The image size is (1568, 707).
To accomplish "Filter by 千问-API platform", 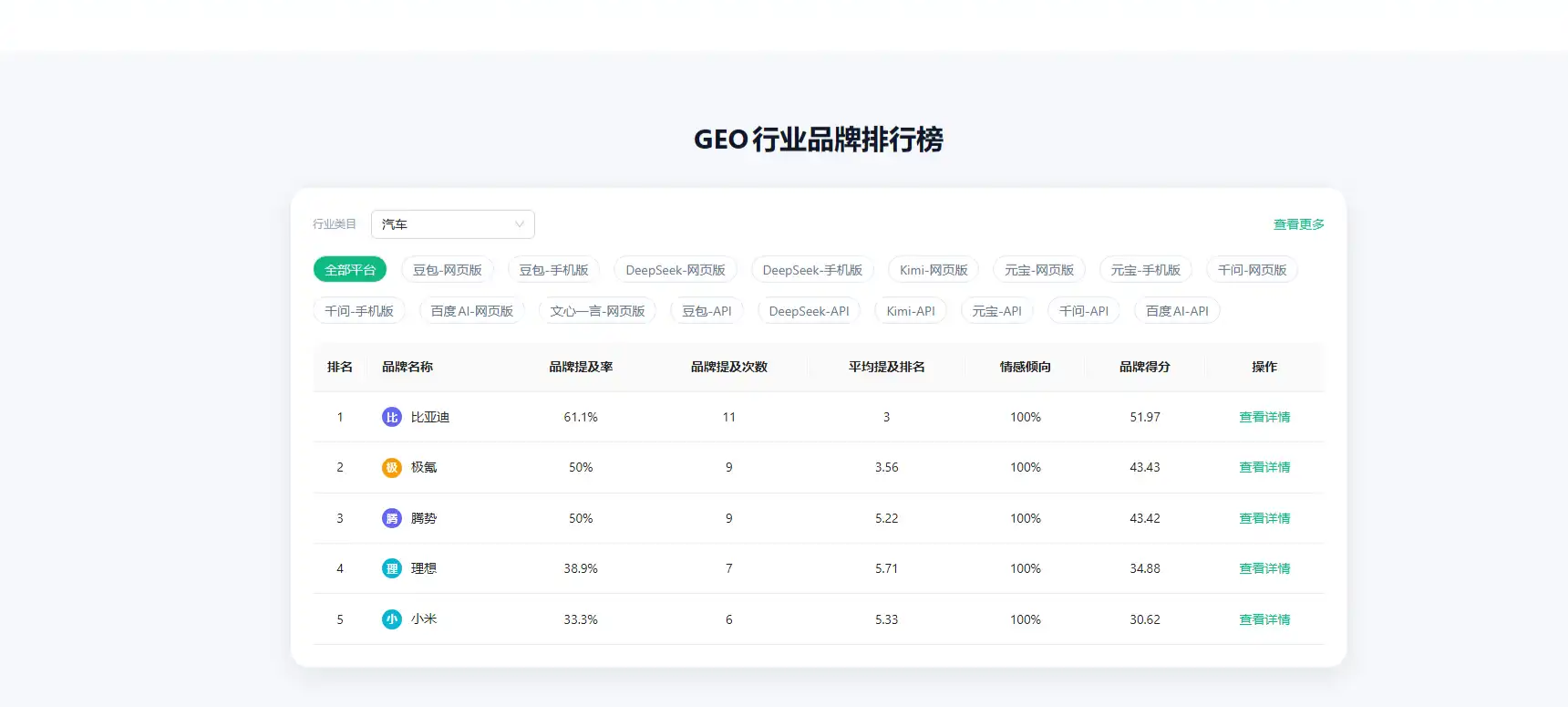I will pos(1084,311).
